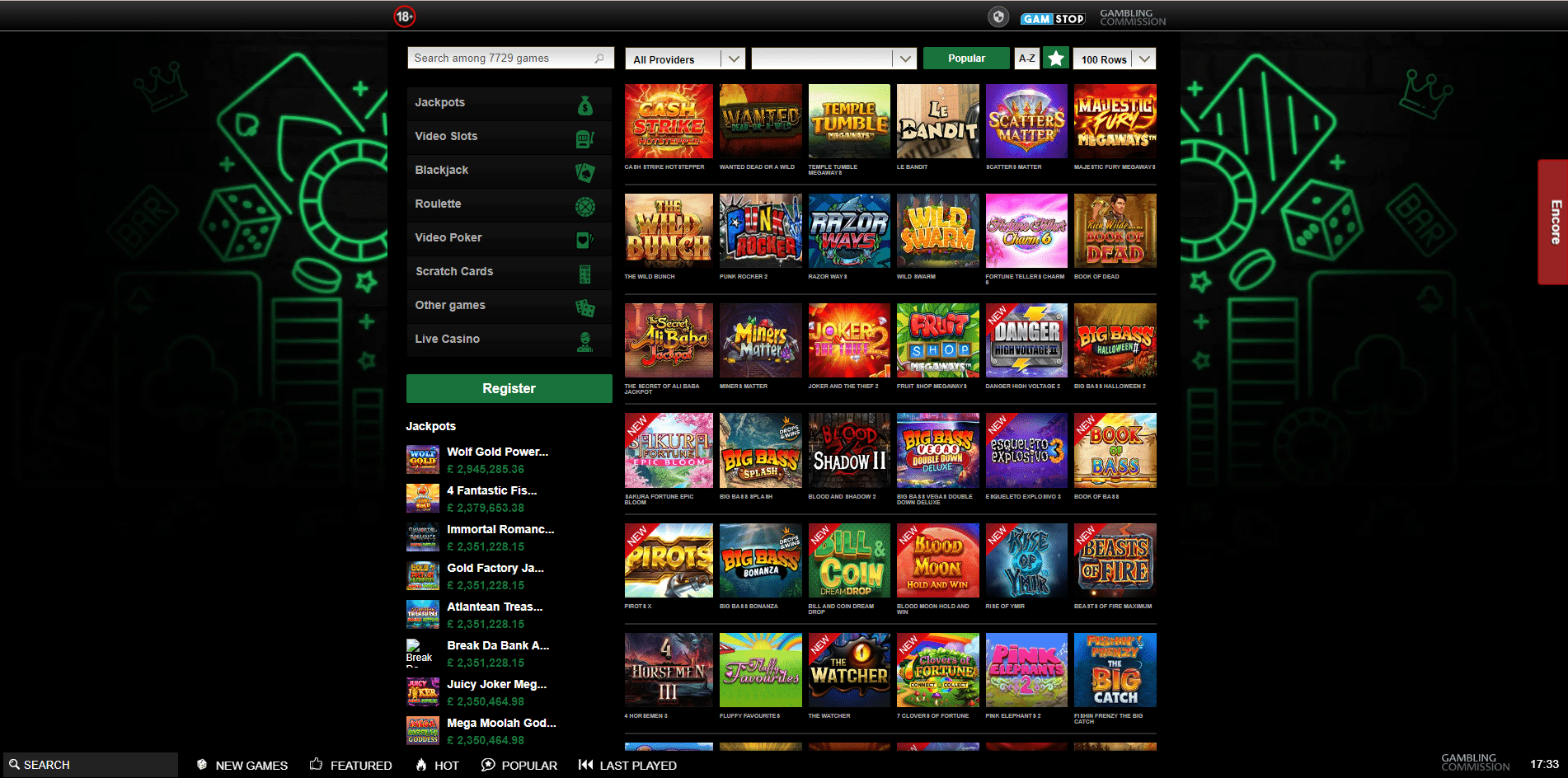Launch The Wild Bunch game
Viewport: 1568px width, 778px height.
[x=669, y=231]
